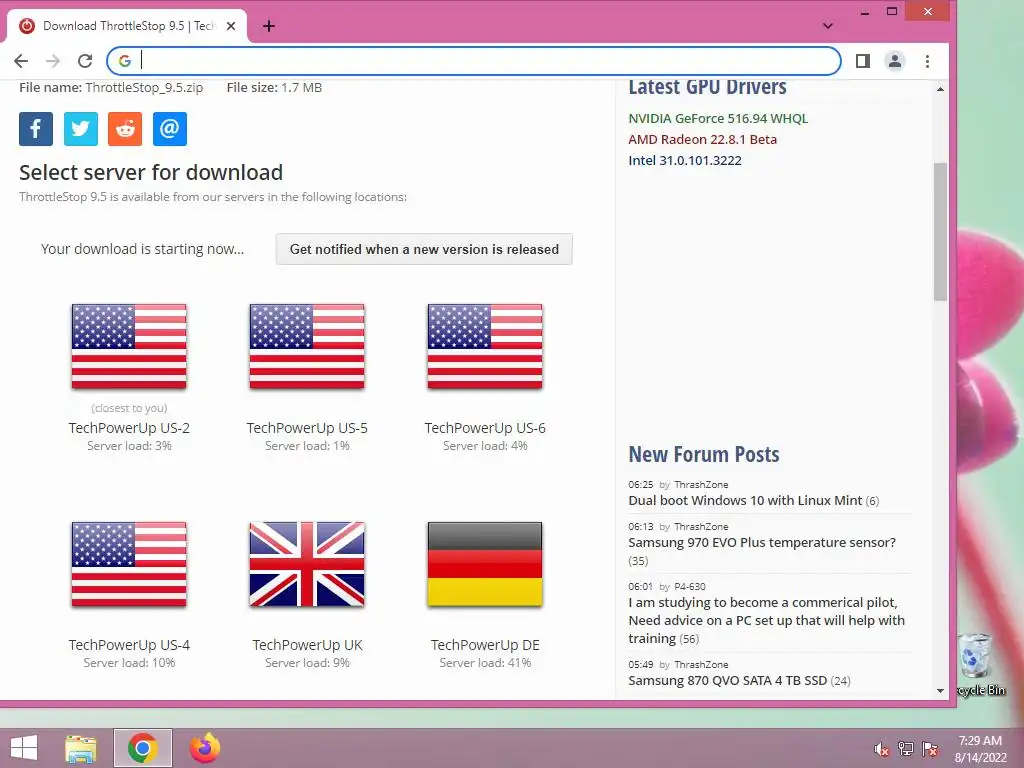Screen dimensions: 1024x768
Task: Reload the current page
Action: tap(85, 61)
